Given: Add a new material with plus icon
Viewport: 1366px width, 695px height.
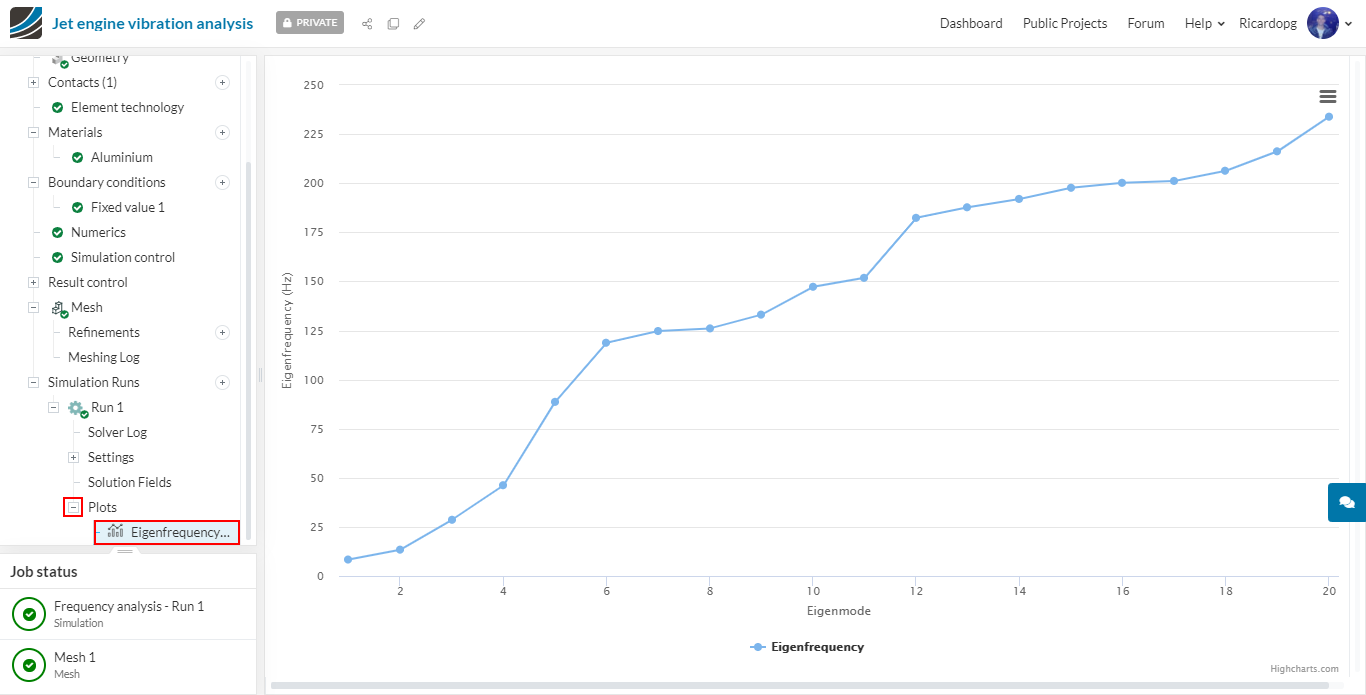Looking at the screenshot, I should tap(222, 132).
